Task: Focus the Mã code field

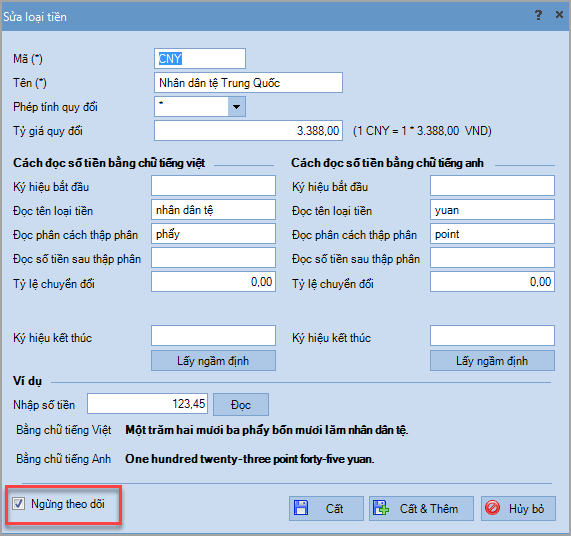Action: tap(200, 59)
